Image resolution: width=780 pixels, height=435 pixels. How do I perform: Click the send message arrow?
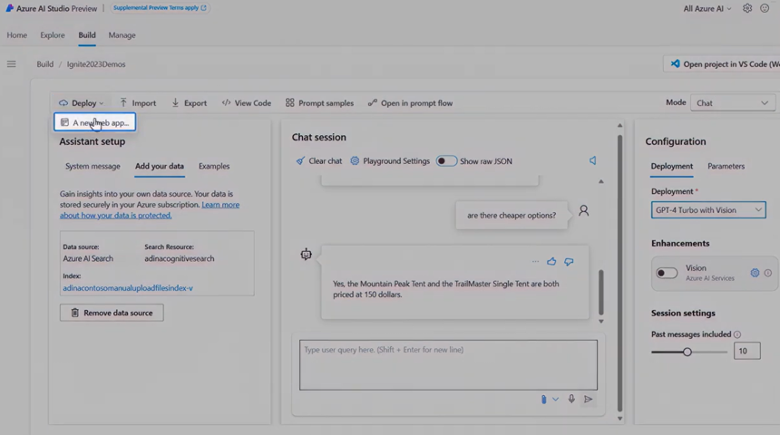tap(588, 399)
